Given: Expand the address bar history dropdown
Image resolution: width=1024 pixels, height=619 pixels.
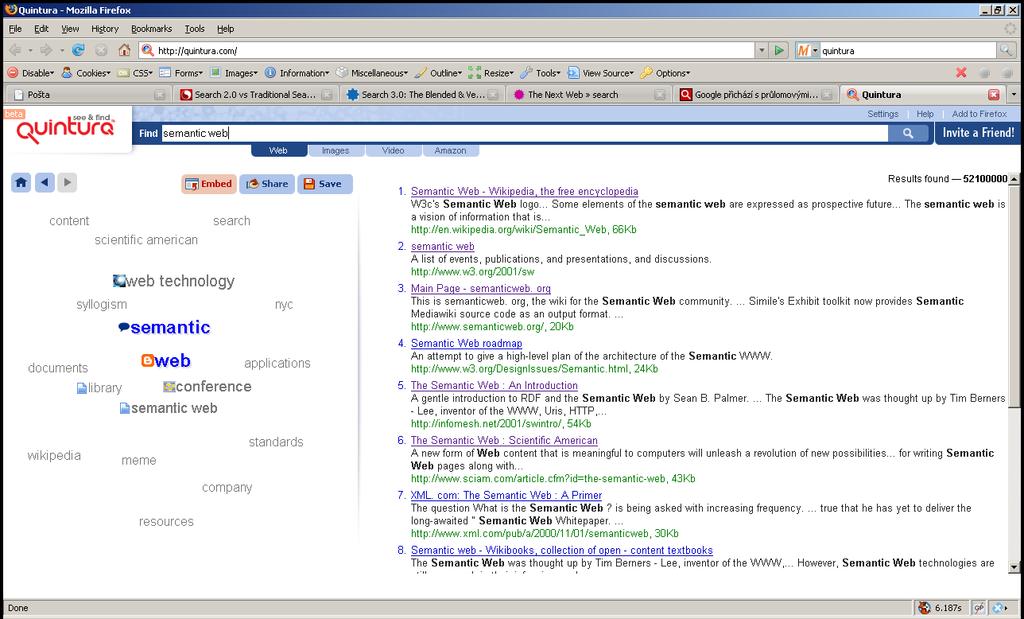Looking at the screenshot, I should (x=761, y=50).
